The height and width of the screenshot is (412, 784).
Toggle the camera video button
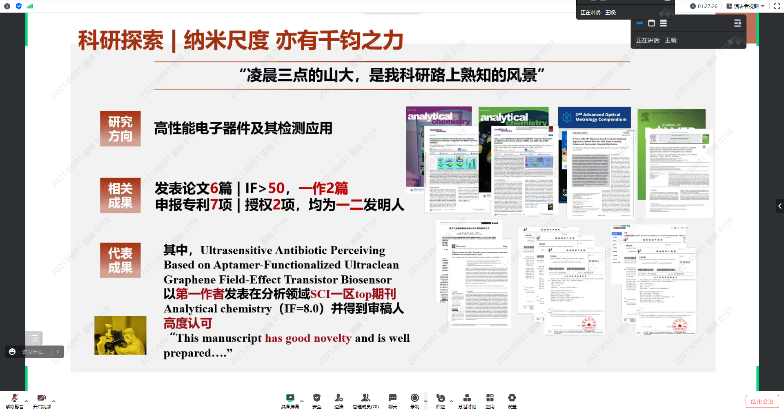tap(42, 397)
